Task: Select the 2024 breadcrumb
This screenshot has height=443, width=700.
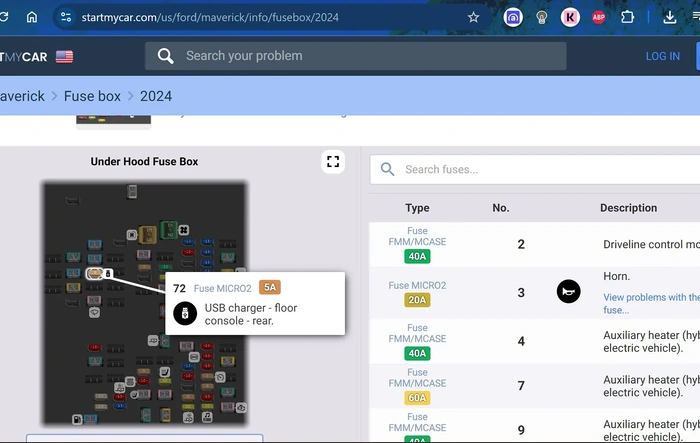Action: pyautogui.click(x=156, y=96)
